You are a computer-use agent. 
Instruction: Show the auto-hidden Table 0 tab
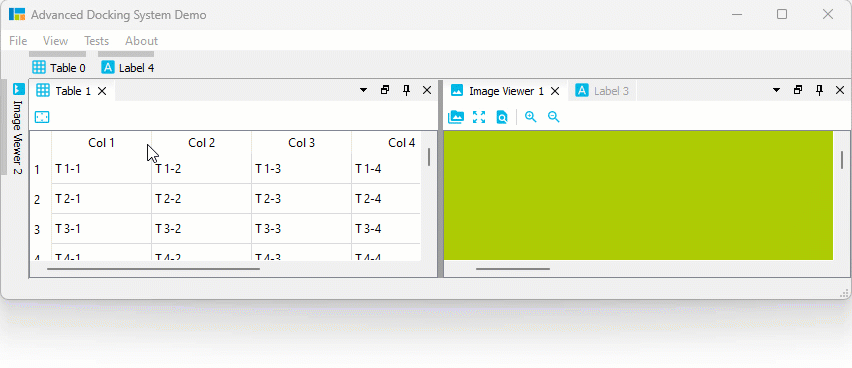pyautogui.click(x=58, y=68)
